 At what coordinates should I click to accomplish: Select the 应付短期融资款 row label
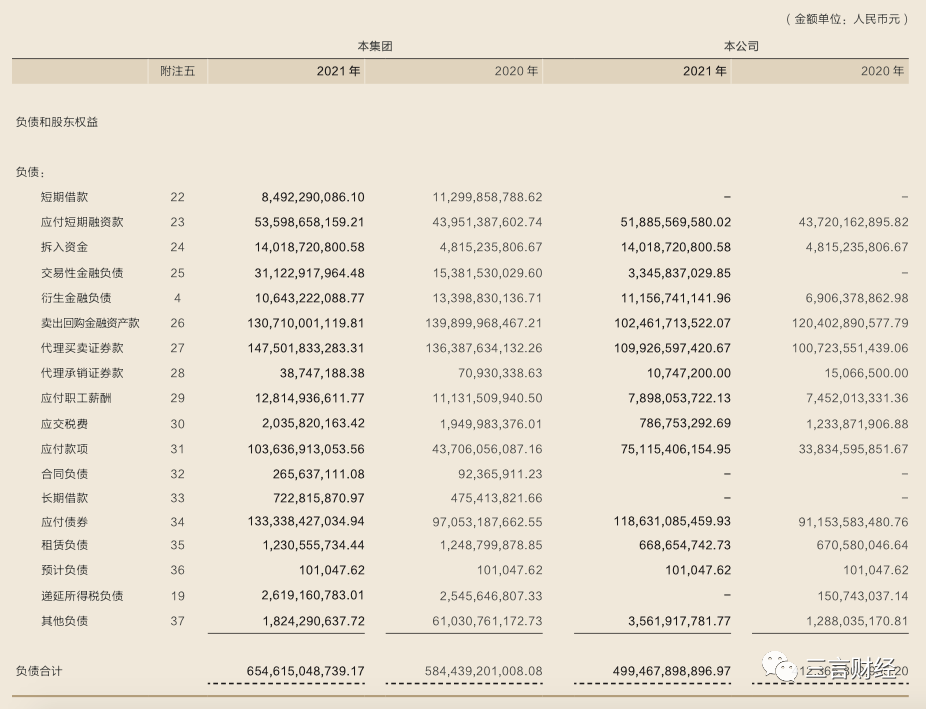(x=82, y=222)
